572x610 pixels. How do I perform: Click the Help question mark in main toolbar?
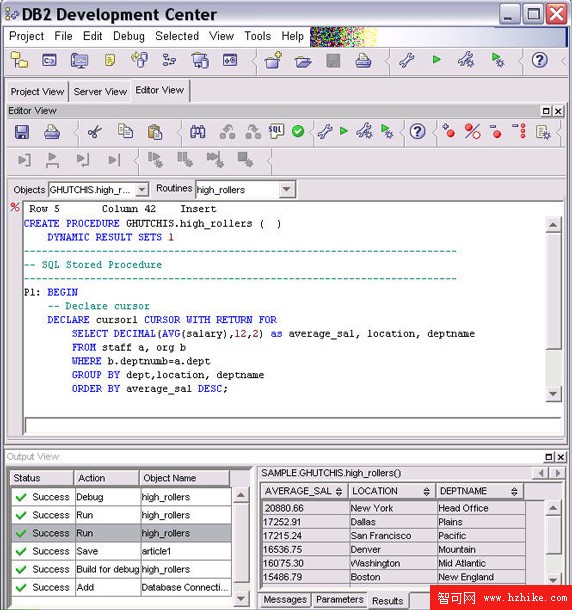tap(540, 60)
